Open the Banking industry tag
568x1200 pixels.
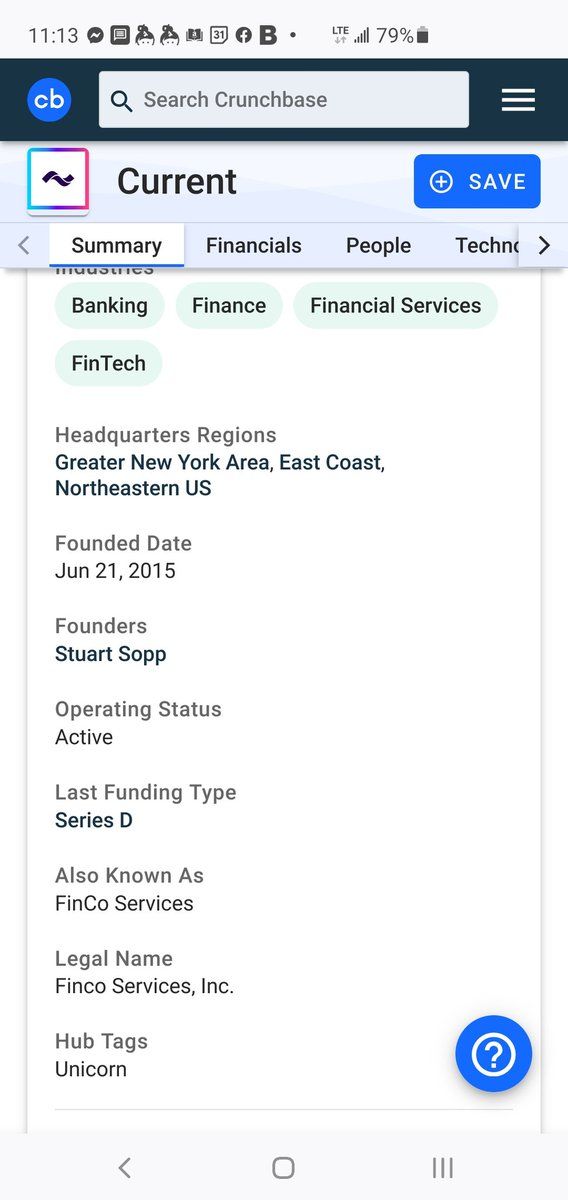(x=109, y=305)
